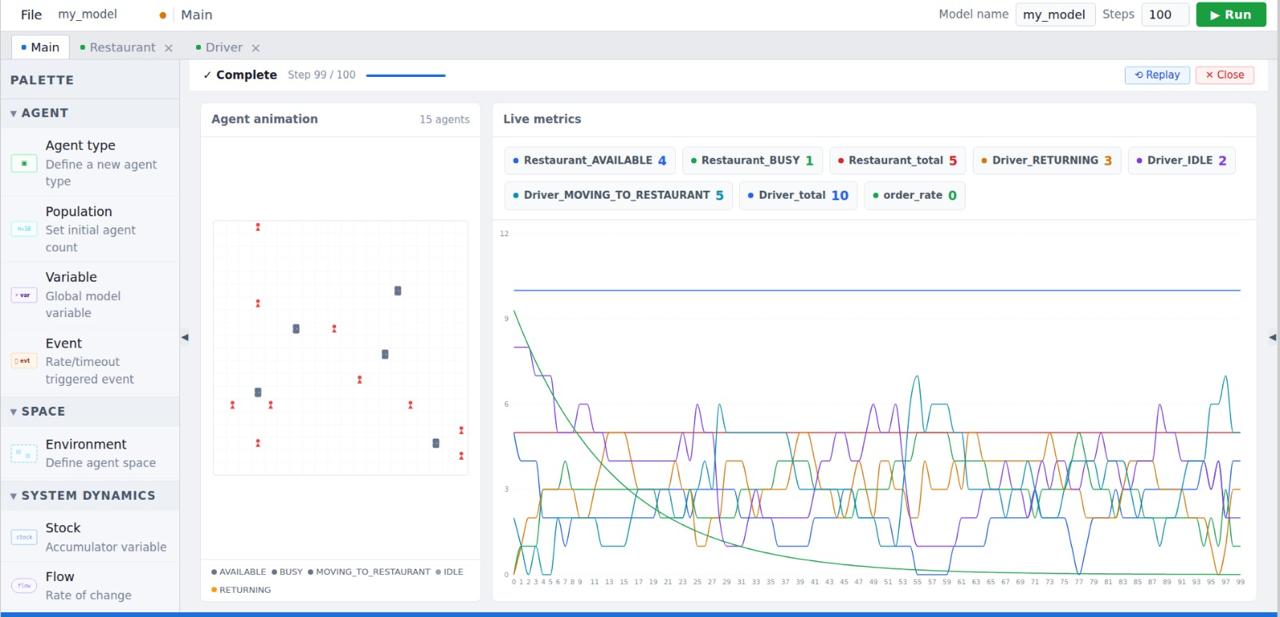
Task: Click the right panel collapse arrow
Action: [x=1272, y=337]
